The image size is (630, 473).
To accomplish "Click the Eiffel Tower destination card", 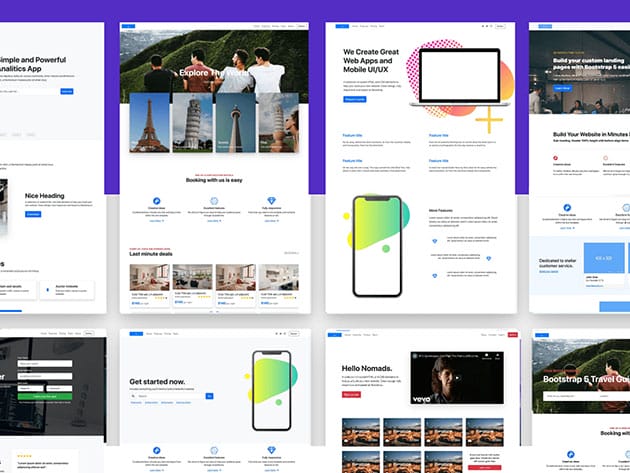I will pos(149,123).
